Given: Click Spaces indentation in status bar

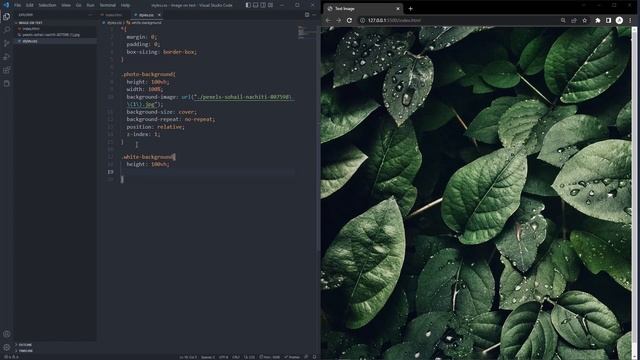Looking at the screenshot, I should pos(208,357).
